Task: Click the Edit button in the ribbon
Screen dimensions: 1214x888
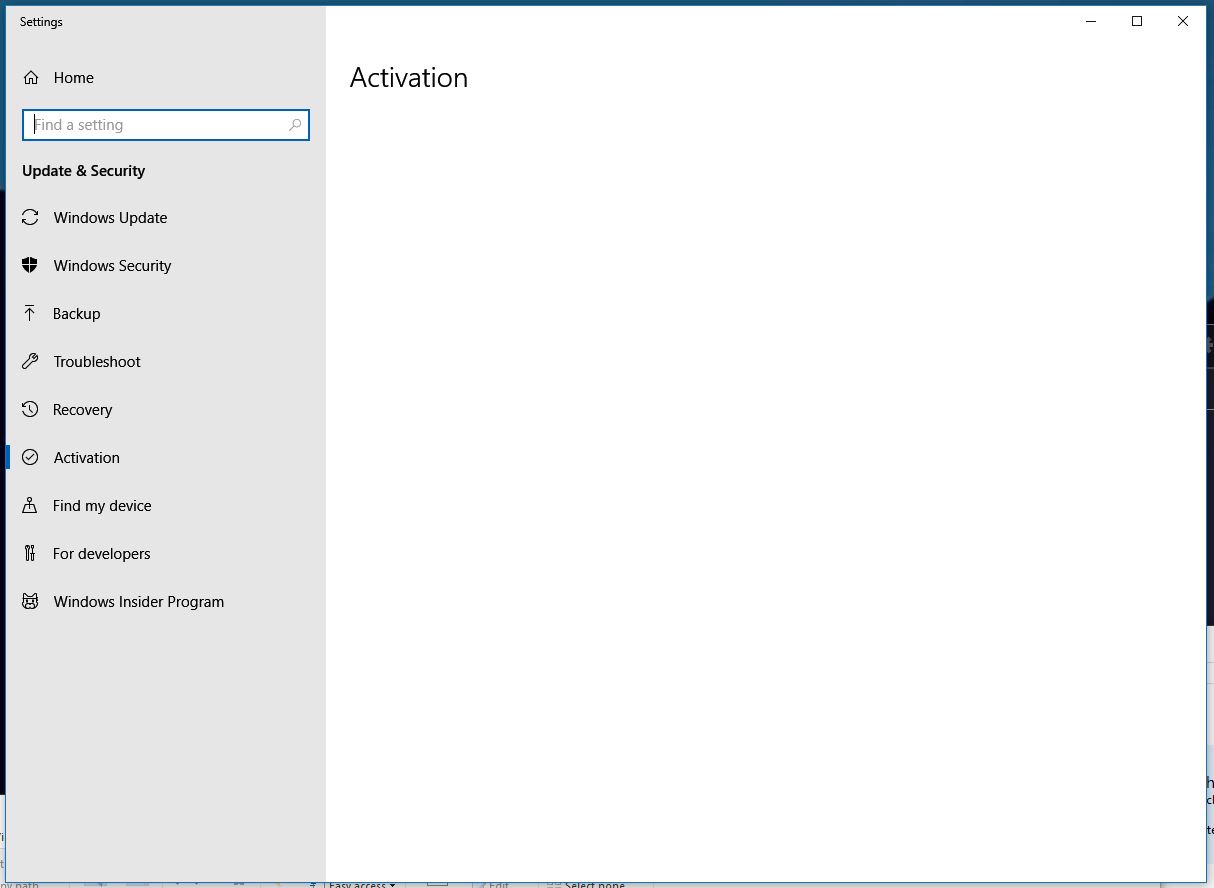Action: click(x=495, y=884)
